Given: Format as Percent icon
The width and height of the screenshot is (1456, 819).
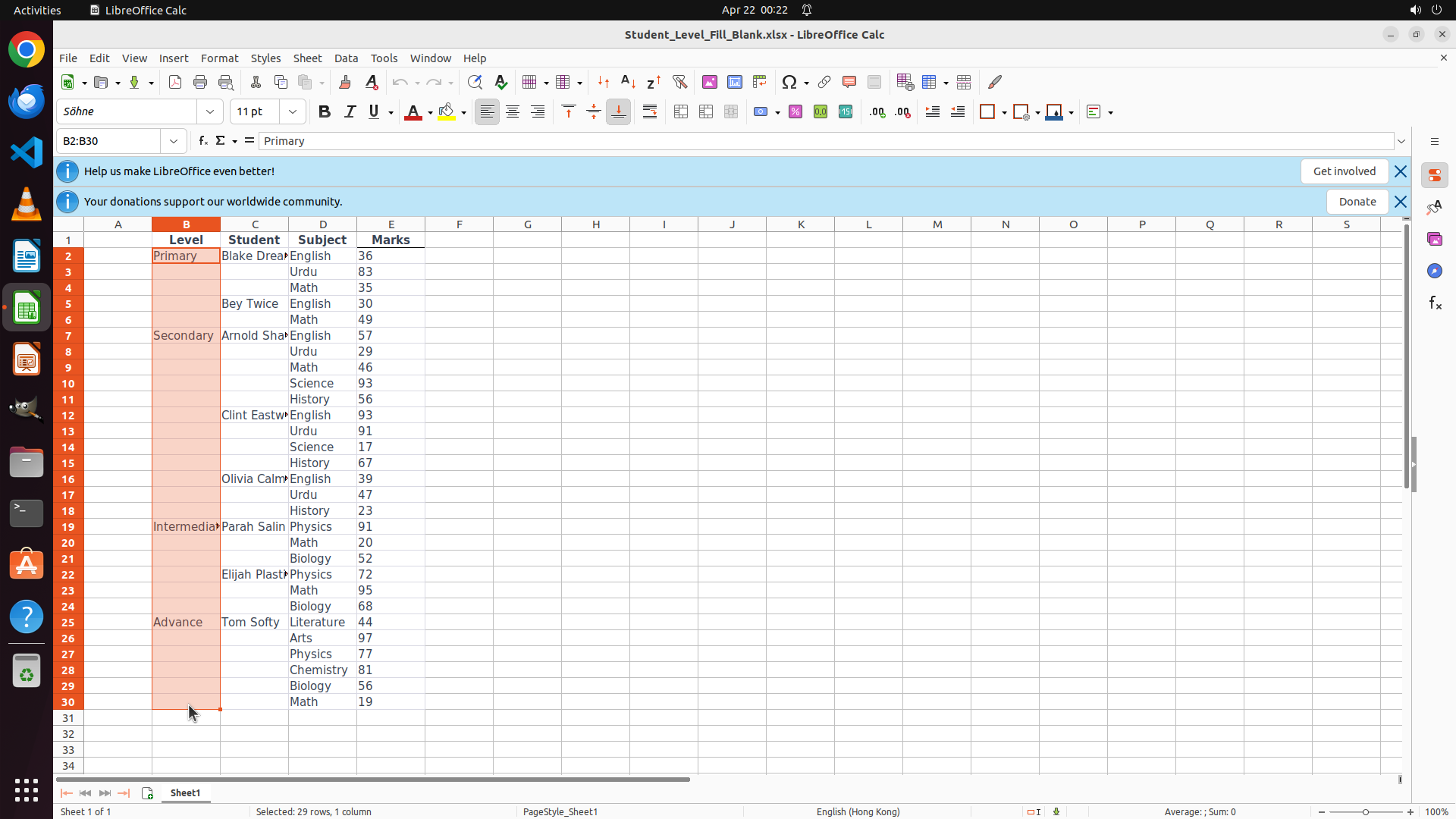Looking at the screenshot, I should [795, 112].
